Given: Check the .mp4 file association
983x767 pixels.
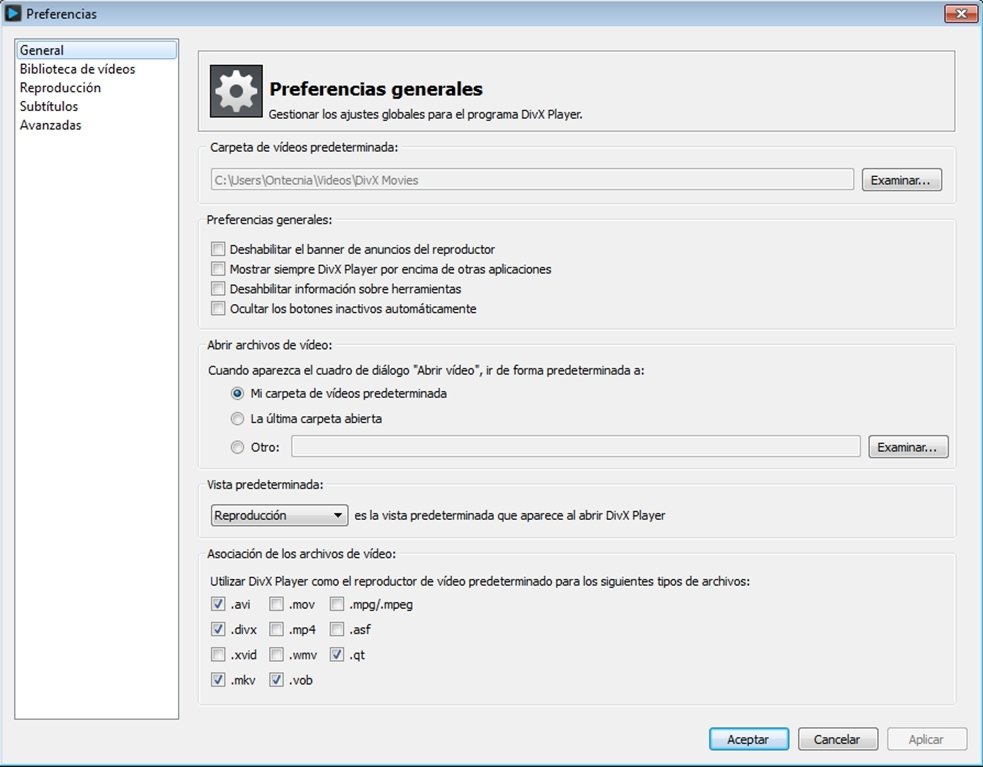Looking at the screenshot, I should [276, 629].
